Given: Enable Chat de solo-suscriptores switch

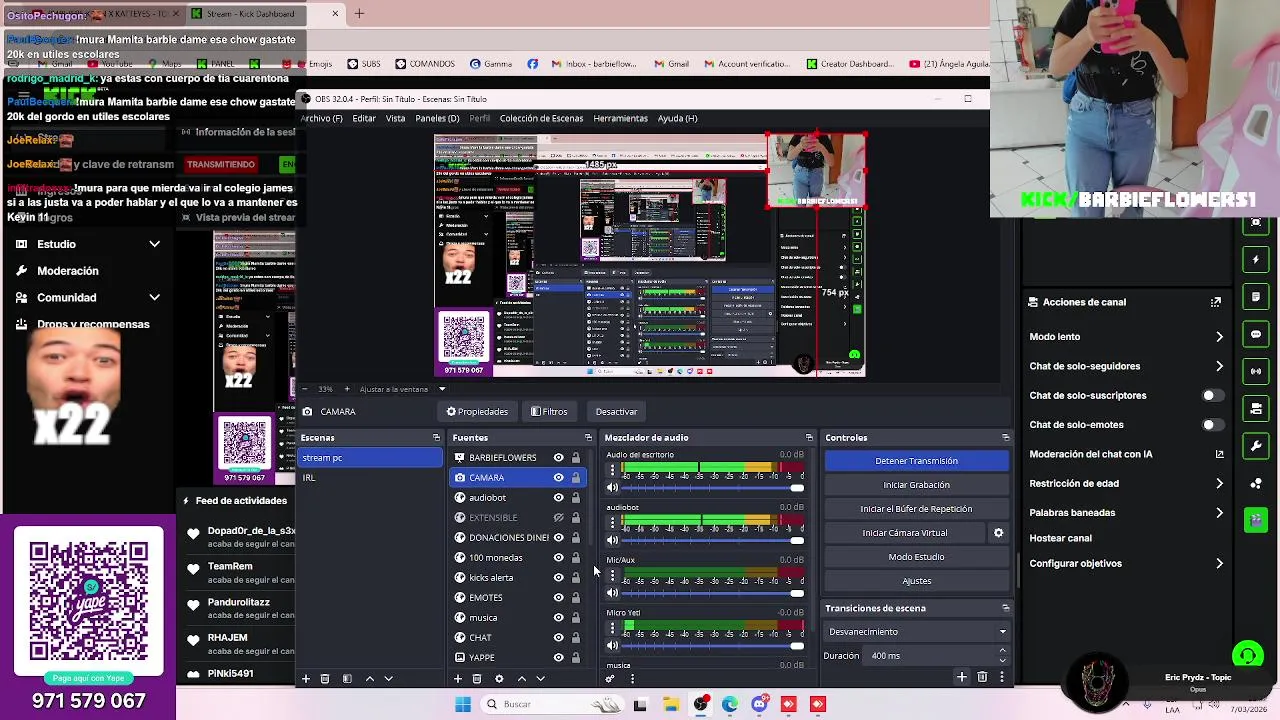Looking at the screenshot, I should pyautogui.click(x=1212, y=395).
